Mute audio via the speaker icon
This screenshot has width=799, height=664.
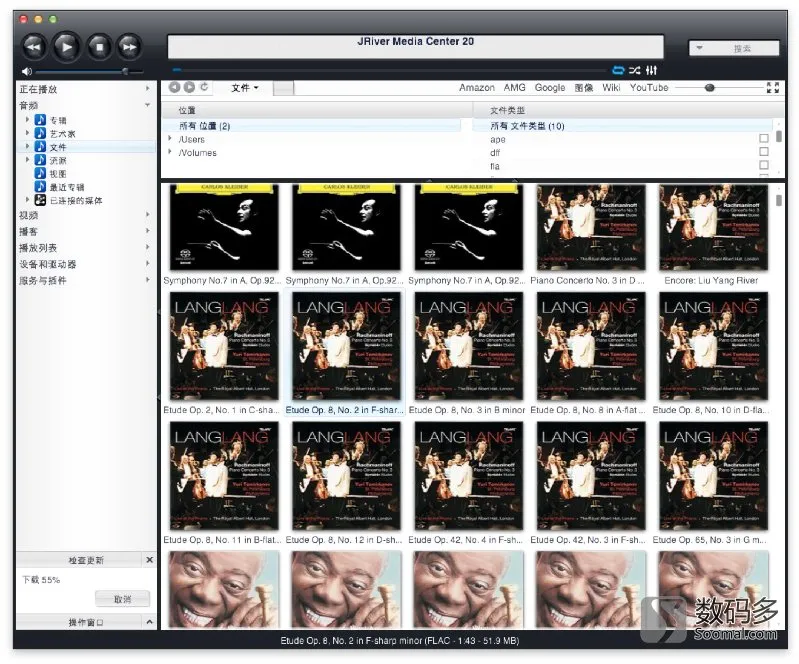(x=26, y=71)
